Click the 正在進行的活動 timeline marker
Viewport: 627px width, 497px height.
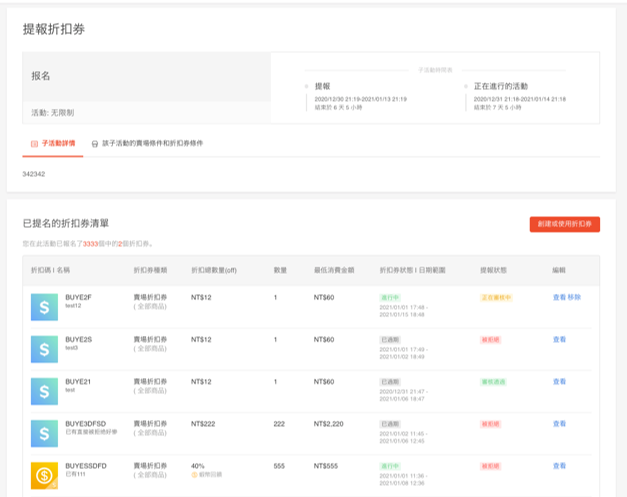466,87
